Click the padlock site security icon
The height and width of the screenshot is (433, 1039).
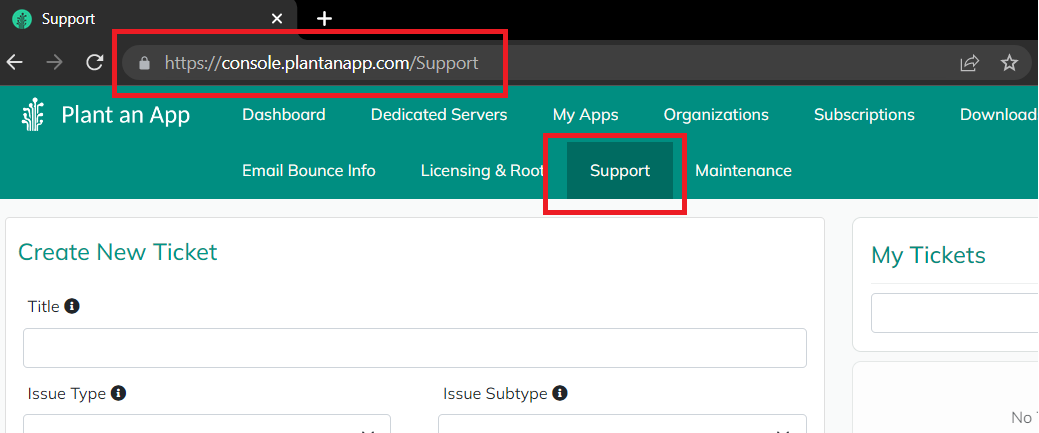pyautogui.click(x=144, y=63)
